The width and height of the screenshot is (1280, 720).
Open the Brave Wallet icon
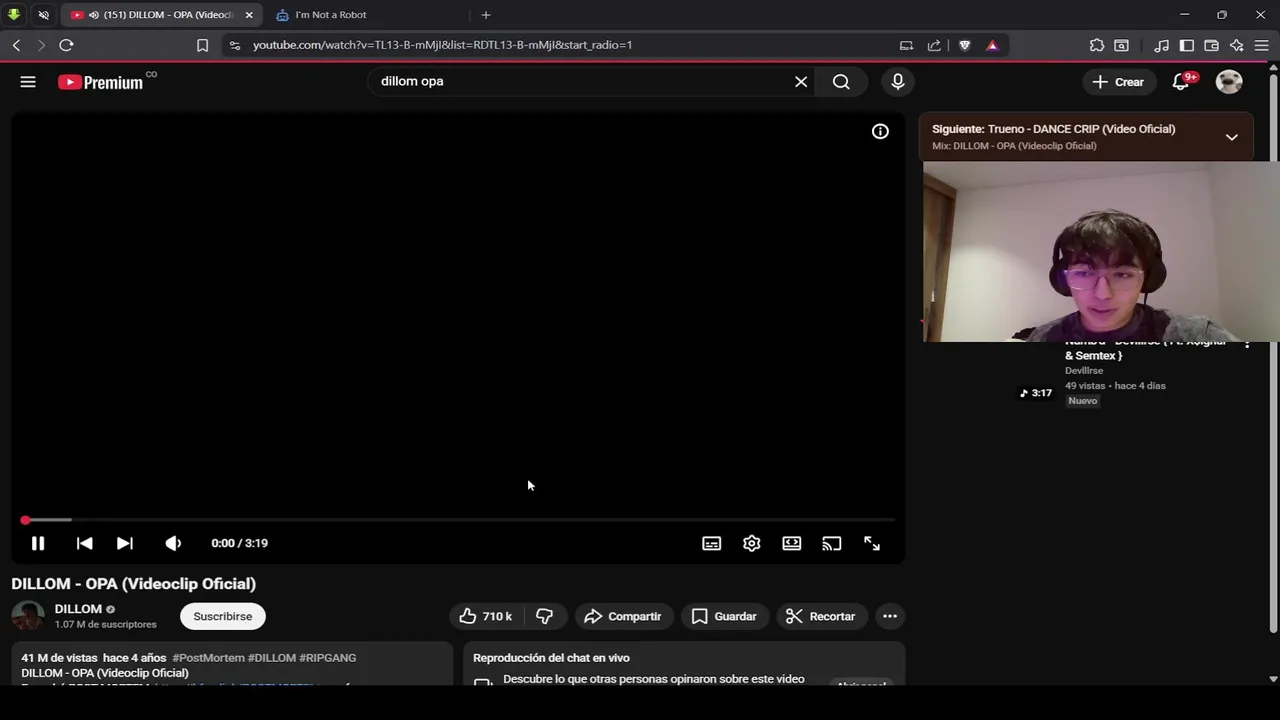1211,45
